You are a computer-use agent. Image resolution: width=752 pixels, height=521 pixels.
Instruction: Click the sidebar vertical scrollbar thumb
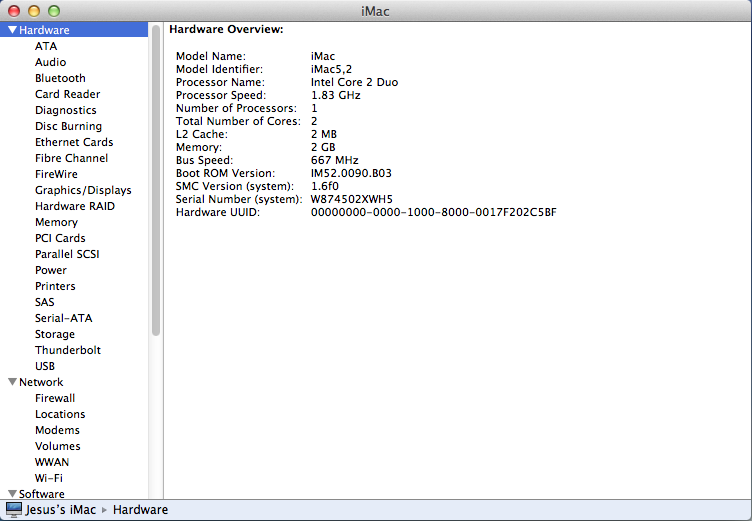coord(156,180)
